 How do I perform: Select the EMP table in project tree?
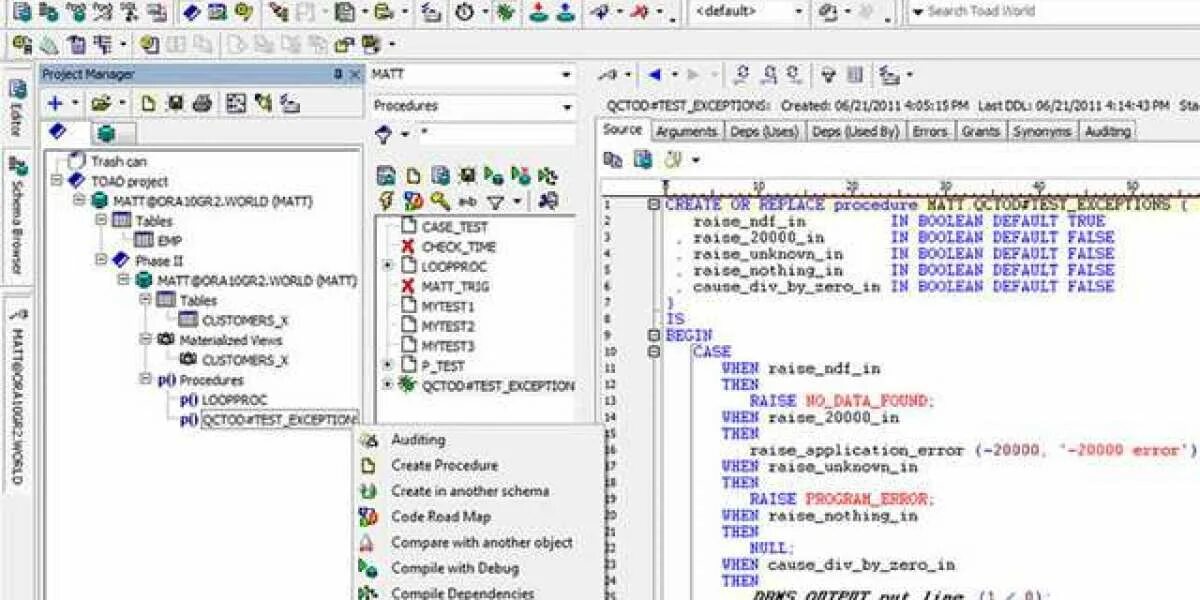tap(169, 240)
